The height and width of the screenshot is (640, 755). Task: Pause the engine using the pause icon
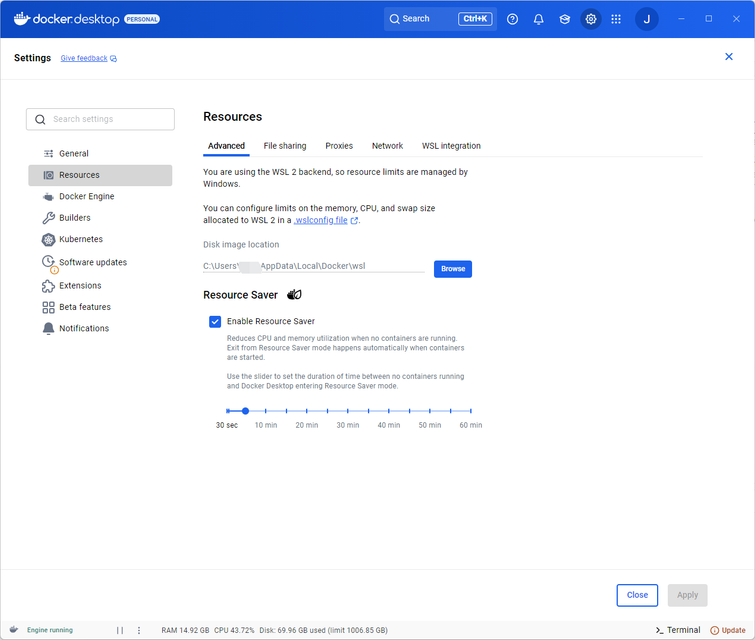pos(120,630)
